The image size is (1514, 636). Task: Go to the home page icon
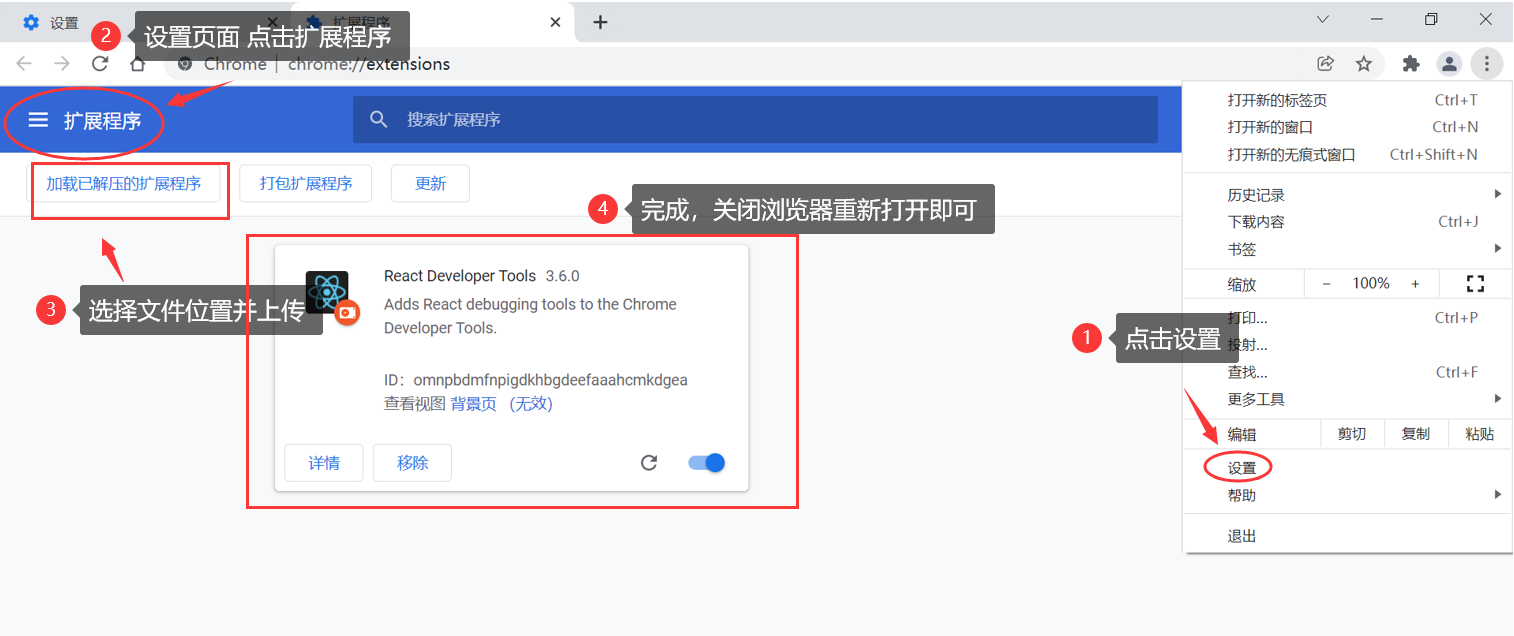click(x=138, y=66)
